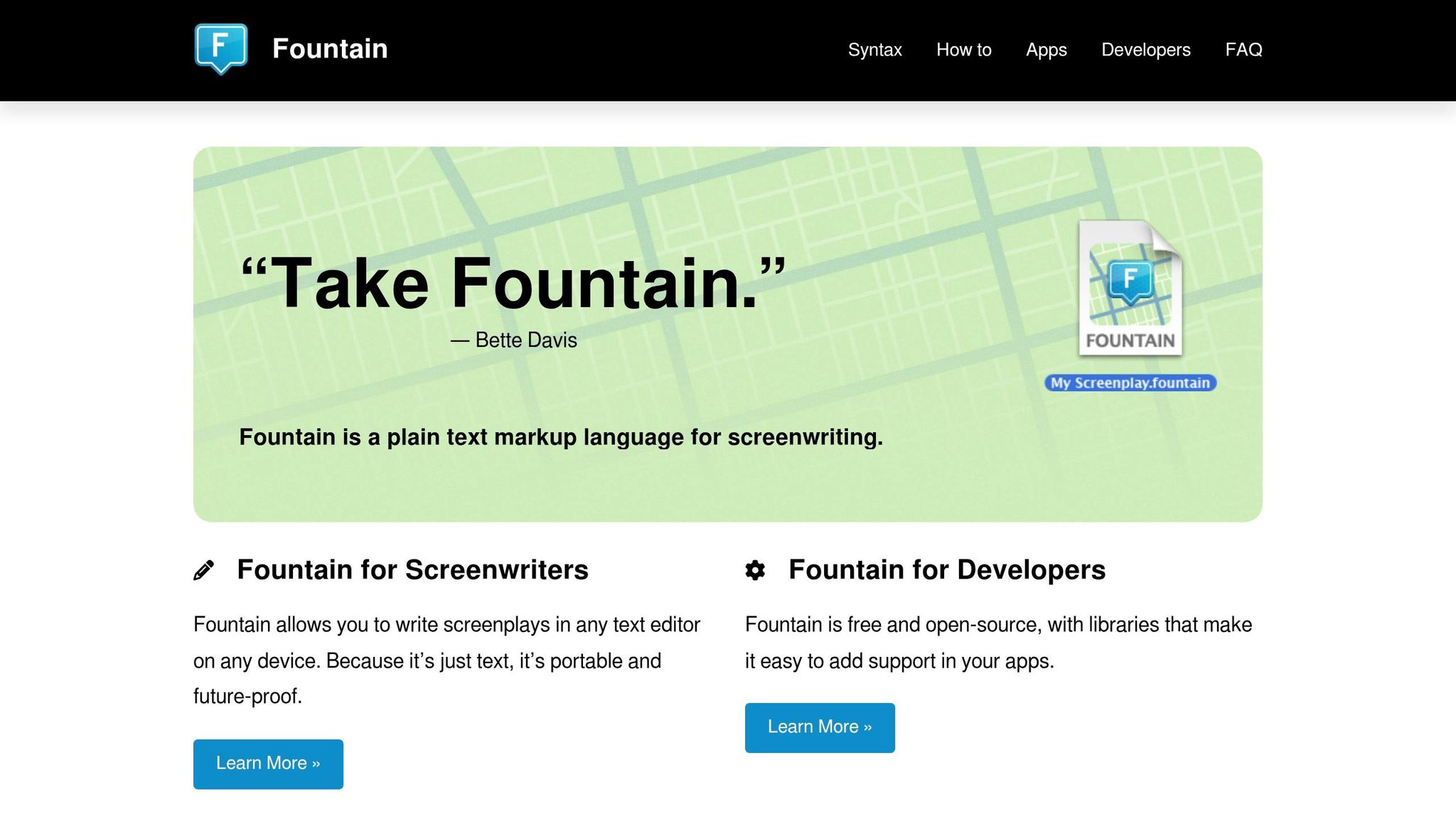Click the Bette Davis attribution text
Viewport: 1456px width, 819px height.
tap(514, 340)
